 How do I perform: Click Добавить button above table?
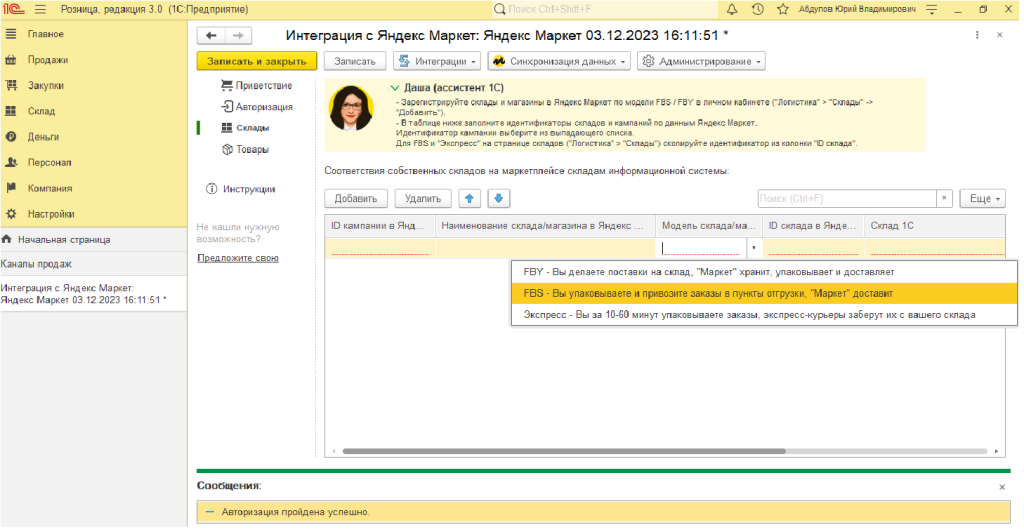[356, 198]
